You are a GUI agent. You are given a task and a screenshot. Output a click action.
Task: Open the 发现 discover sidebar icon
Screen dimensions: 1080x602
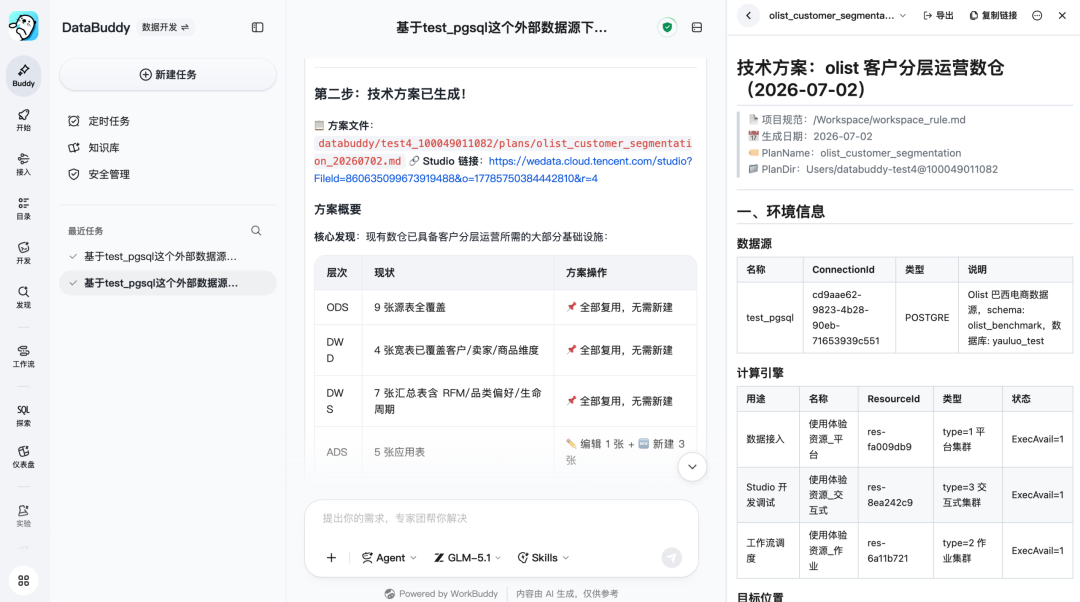pyautogui.click(x=23, y=297)
